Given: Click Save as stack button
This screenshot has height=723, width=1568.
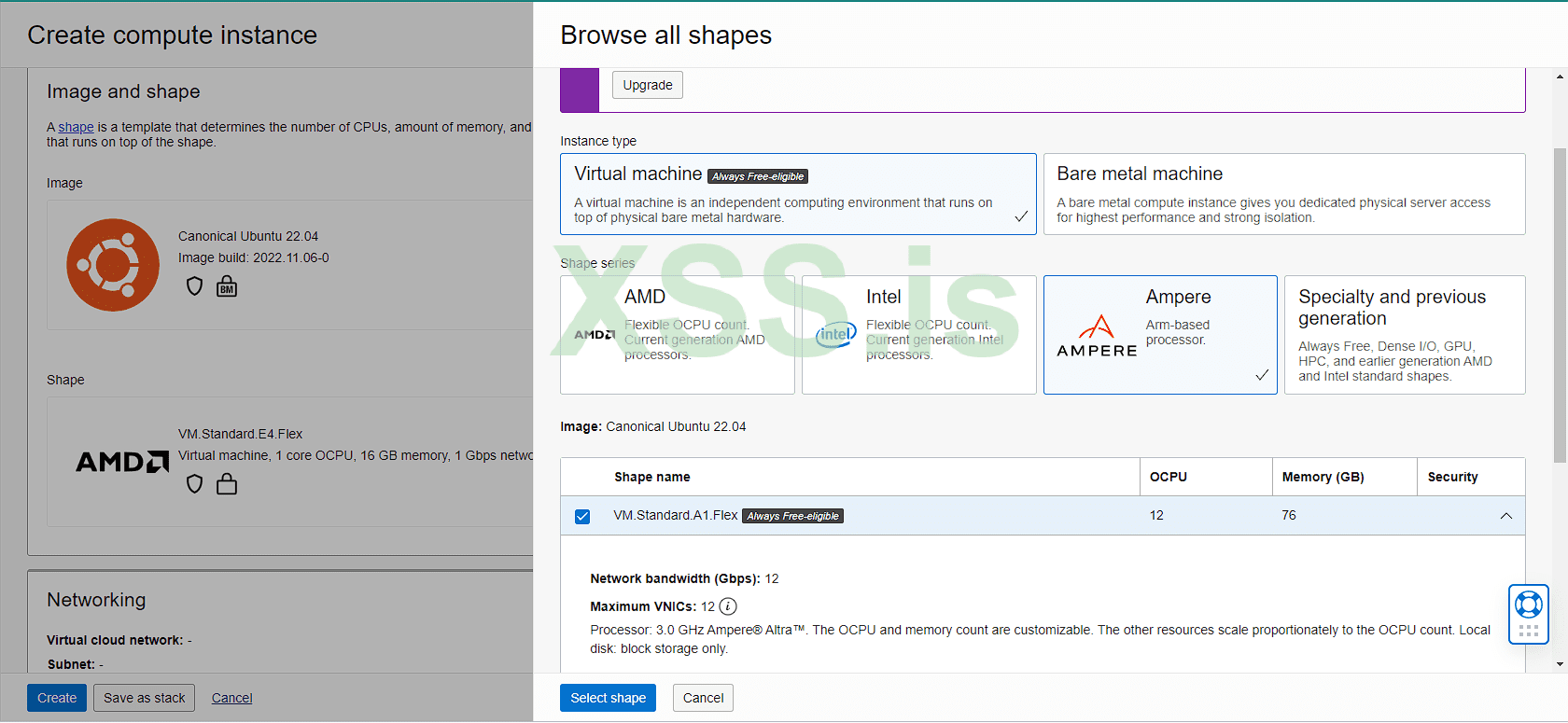Looking at the screenshot, I should tap(144, 698).
